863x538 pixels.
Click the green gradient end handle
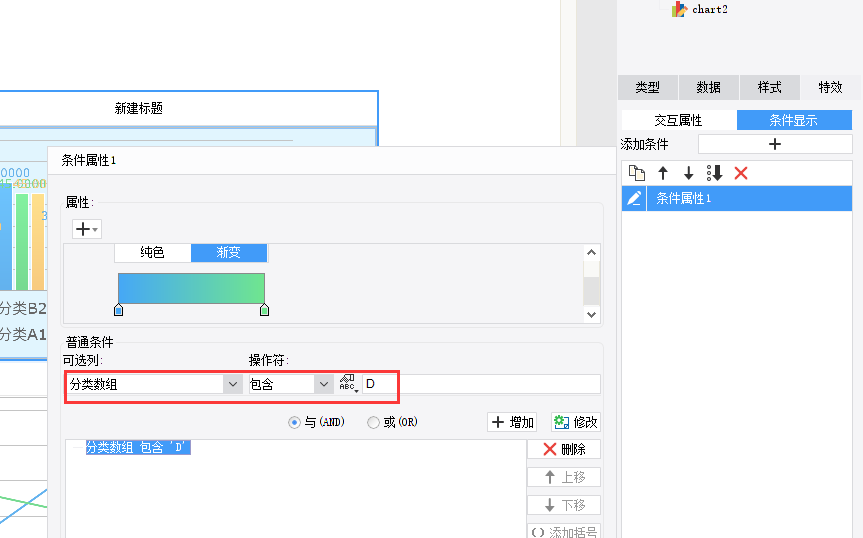(x=264, y=310)
